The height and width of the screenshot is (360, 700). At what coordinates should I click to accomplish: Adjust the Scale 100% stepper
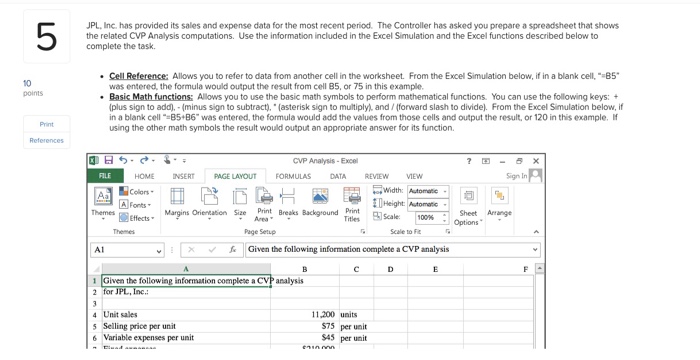[x=444, y=218]
